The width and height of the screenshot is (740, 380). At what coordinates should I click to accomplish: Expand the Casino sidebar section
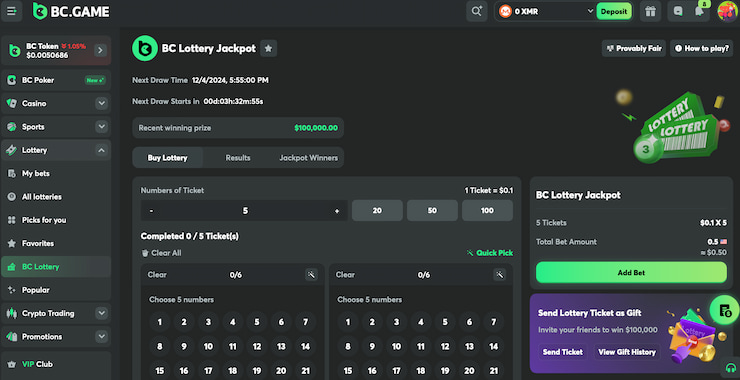point(101,103)
